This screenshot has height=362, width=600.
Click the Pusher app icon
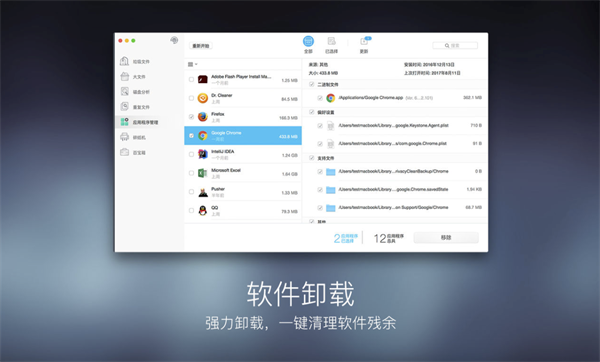point(203,192)
